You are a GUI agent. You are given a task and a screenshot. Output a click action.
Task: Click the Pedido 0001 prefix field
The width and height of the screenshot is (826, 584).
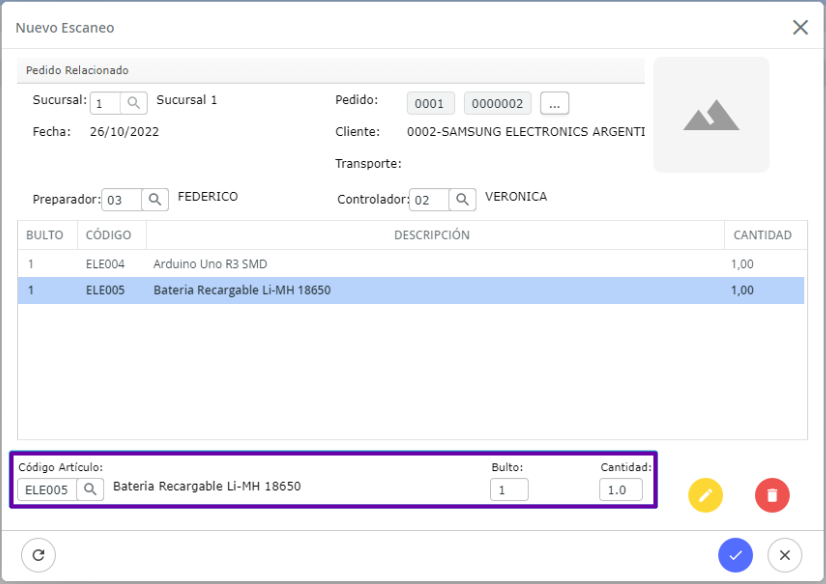point(430,103)
